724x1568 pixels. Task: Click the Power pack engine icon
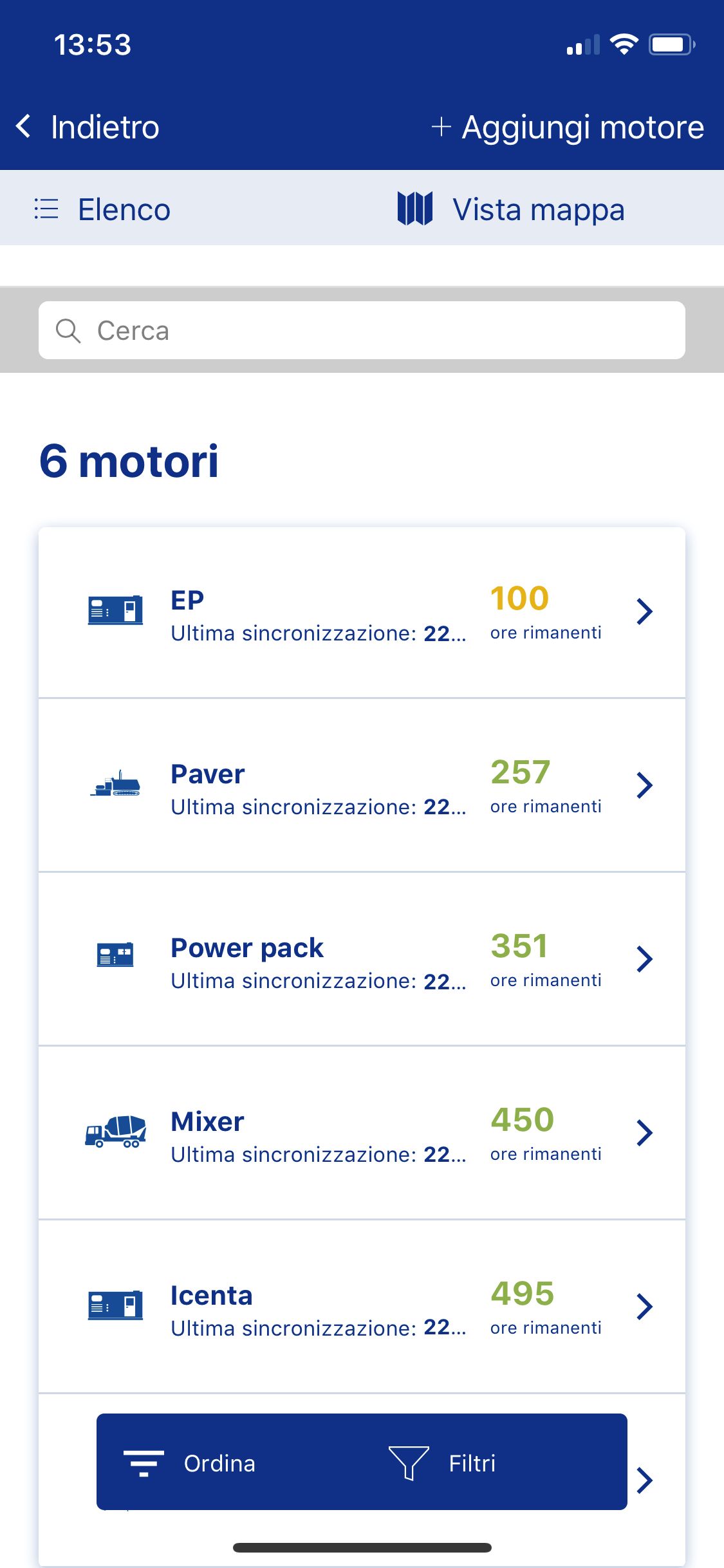(115, 955)
